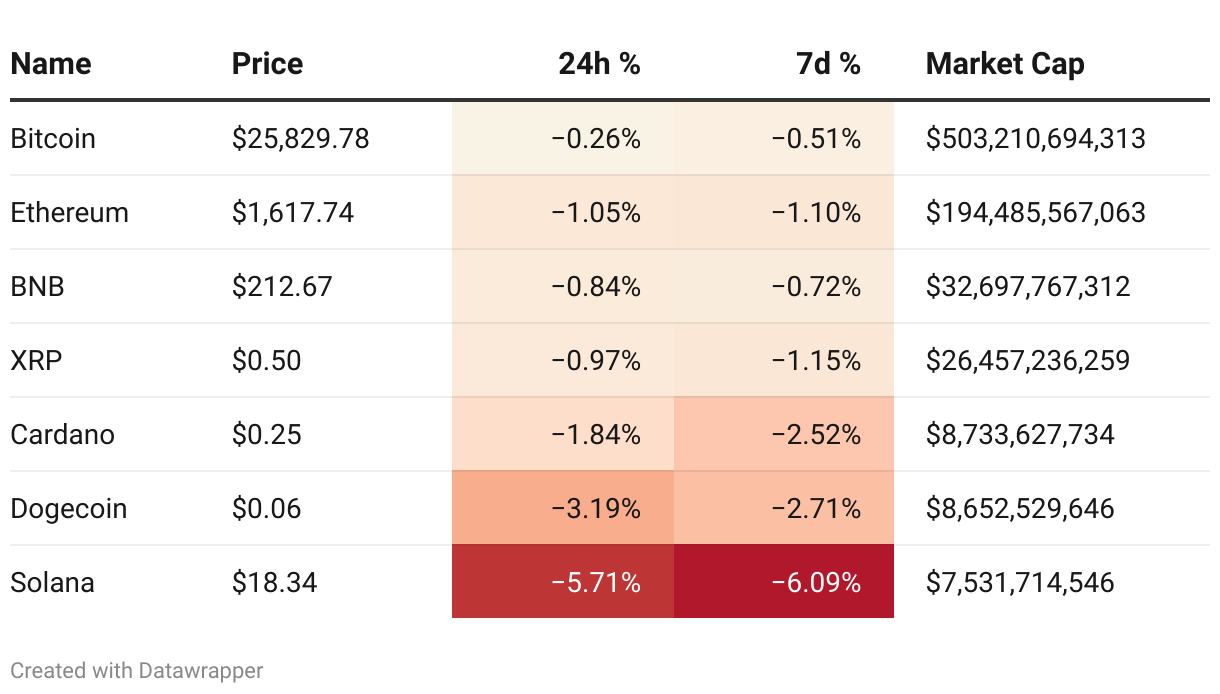This screenshot has width=1220, height=694.
Task: Click Ethereum's −1.05% 24h cell
Action: point(563,212)
